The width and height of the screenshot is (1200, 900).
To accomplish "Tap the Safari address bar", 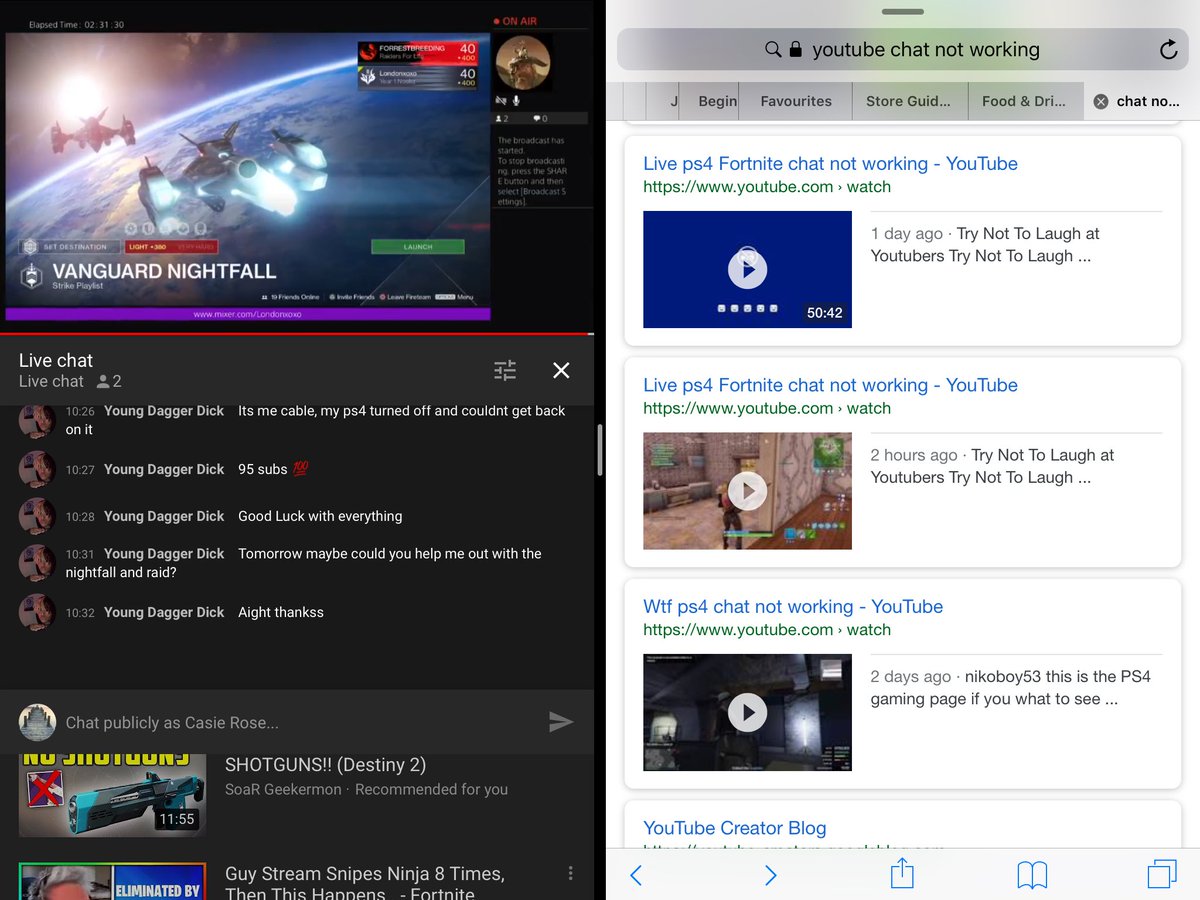I will 904,49.
